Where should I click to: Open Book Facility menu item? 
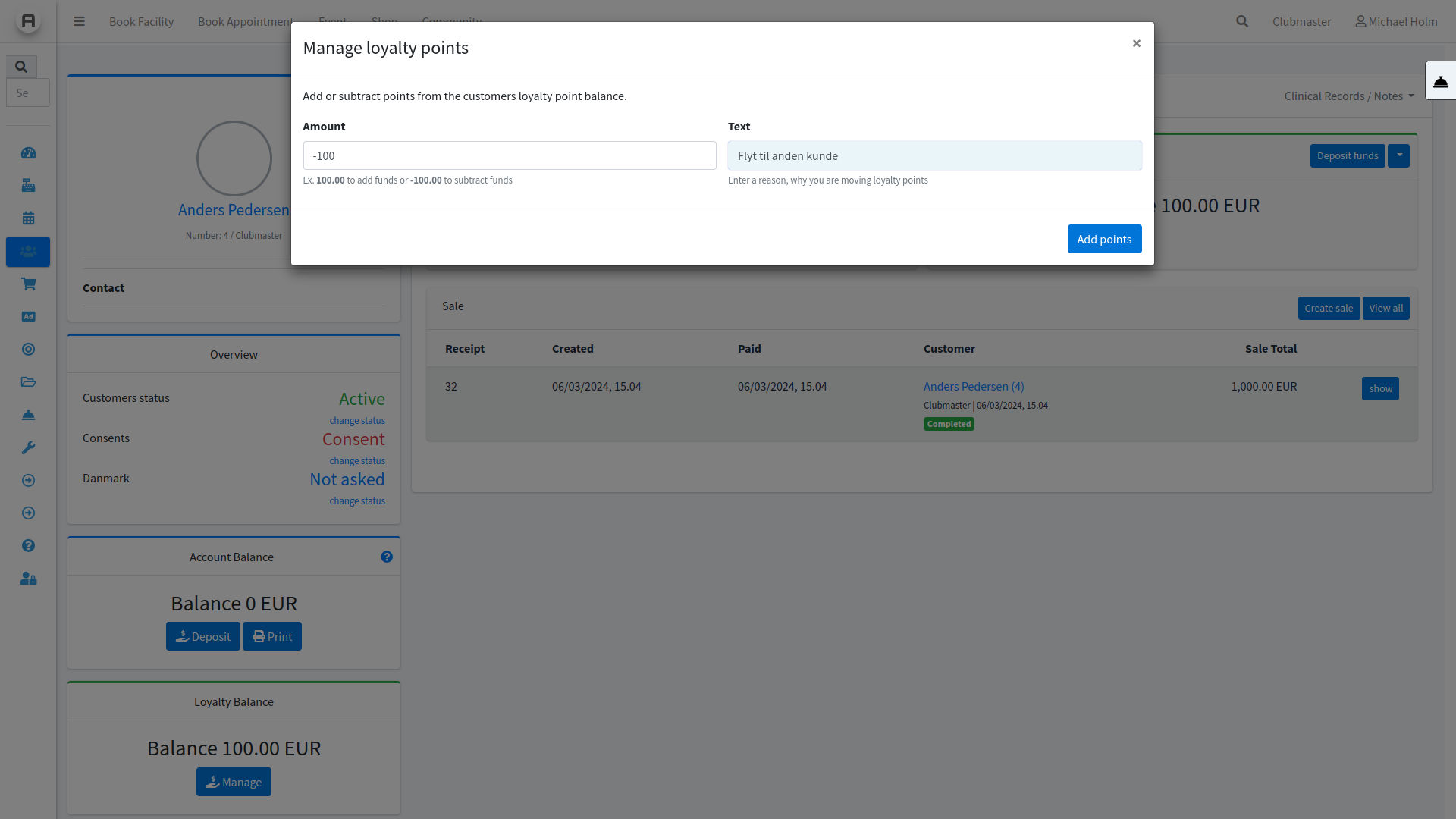(141, 21)
